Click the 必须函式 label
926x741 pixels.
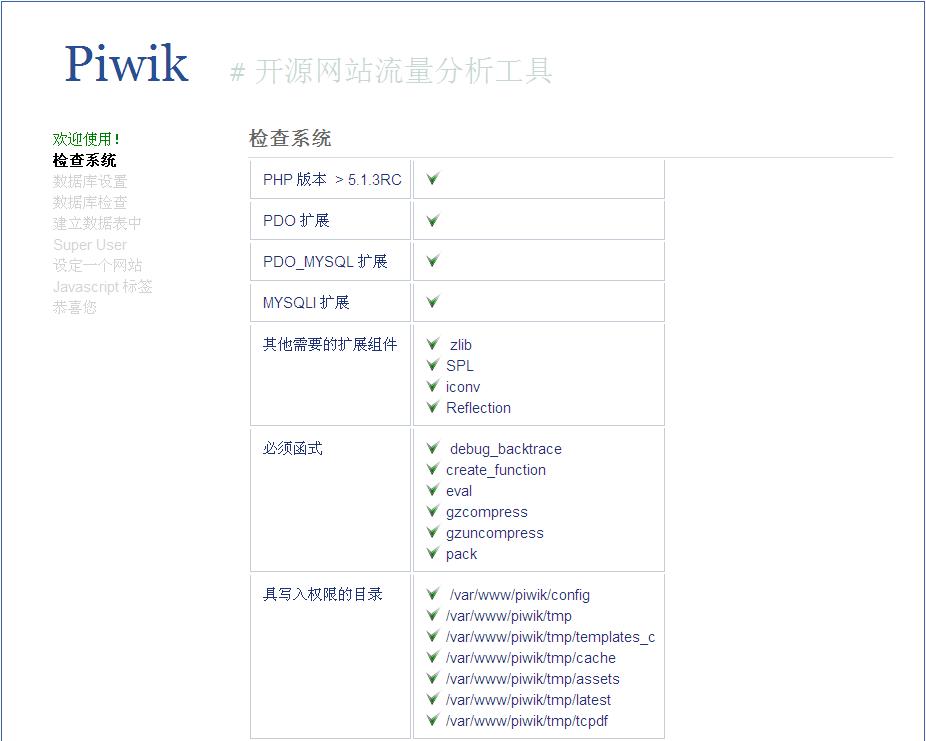[292, 448]
